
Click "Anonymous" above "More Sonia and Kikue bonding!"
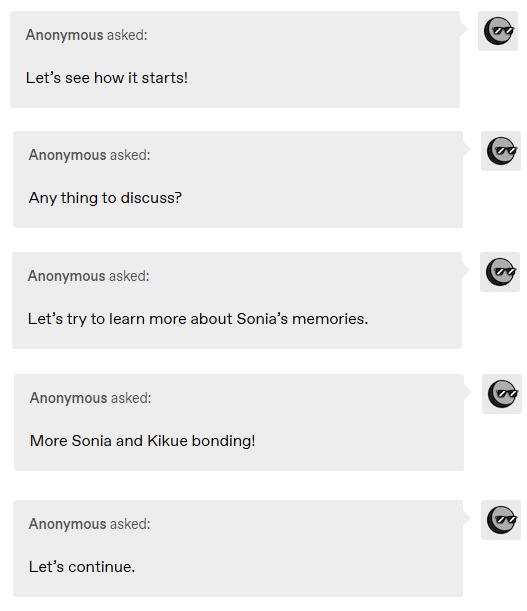coord(68,398)
